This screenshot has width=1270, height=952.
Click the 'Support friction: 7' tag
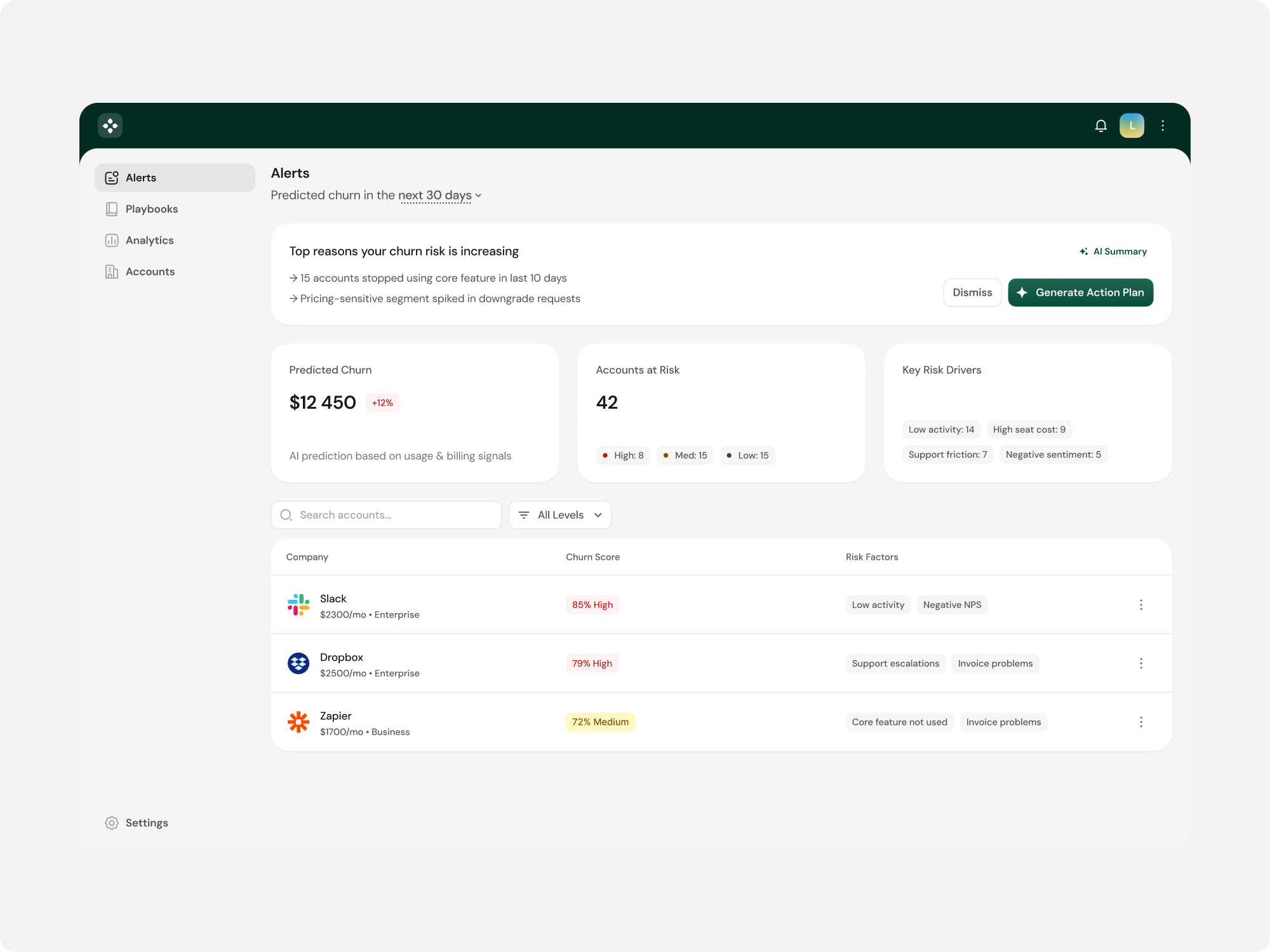click(x=948, y=454)
